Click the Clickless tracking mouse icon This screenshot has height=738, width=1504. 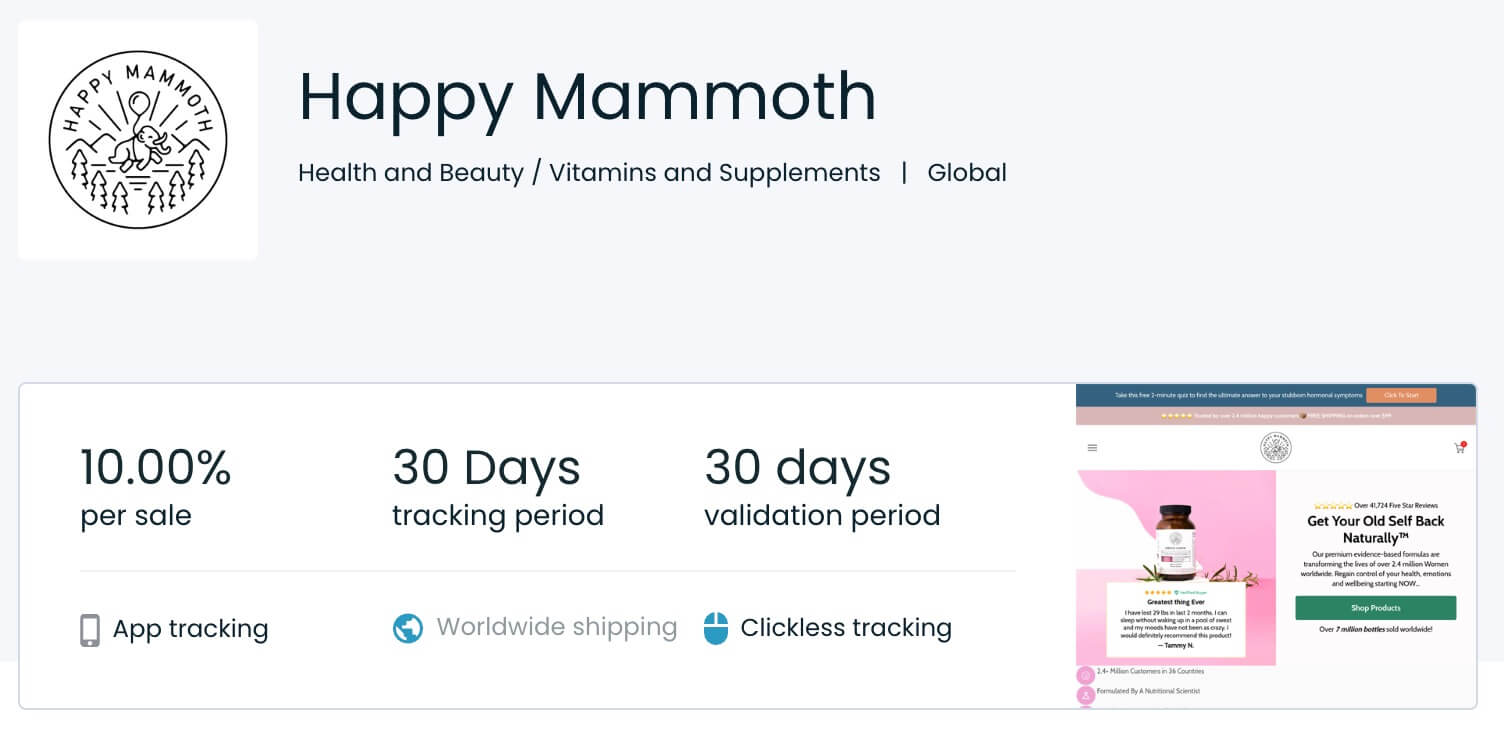click(x=716, y=628)
